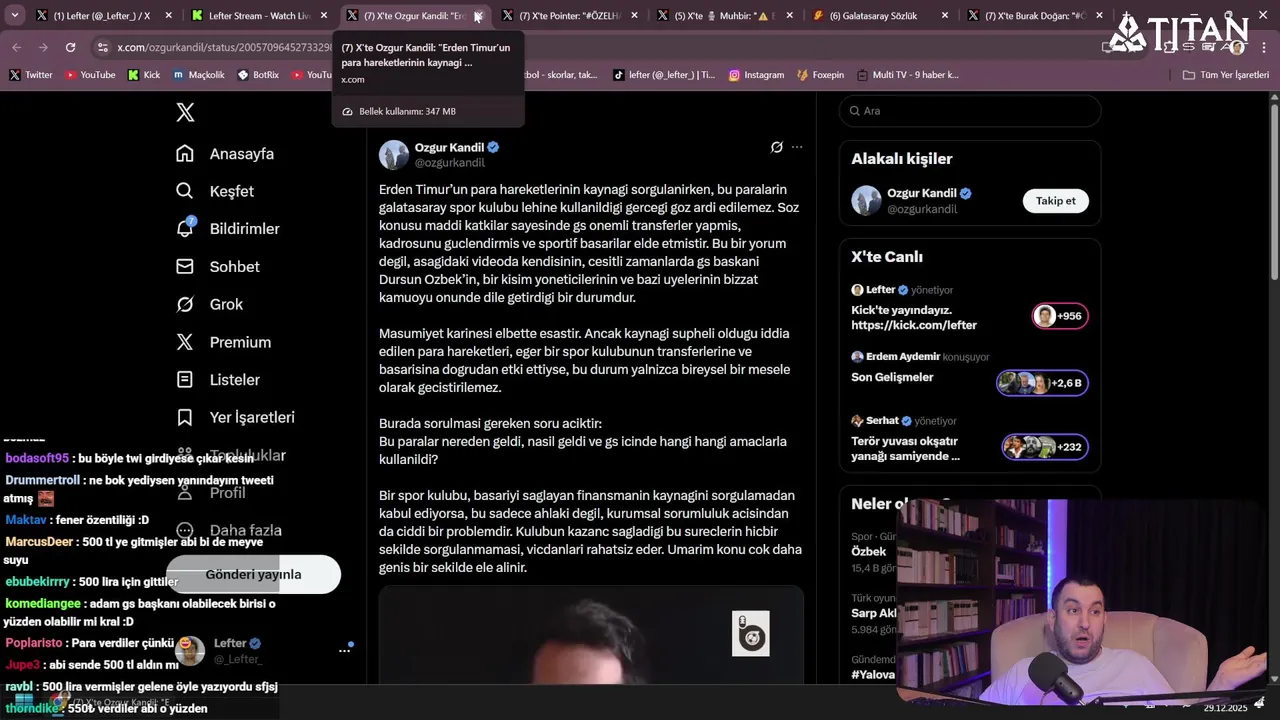Follow Ozgur Kandil with Takip et
The width and height of the screenshot is (1280, 720).
(x=1055, y=201)
